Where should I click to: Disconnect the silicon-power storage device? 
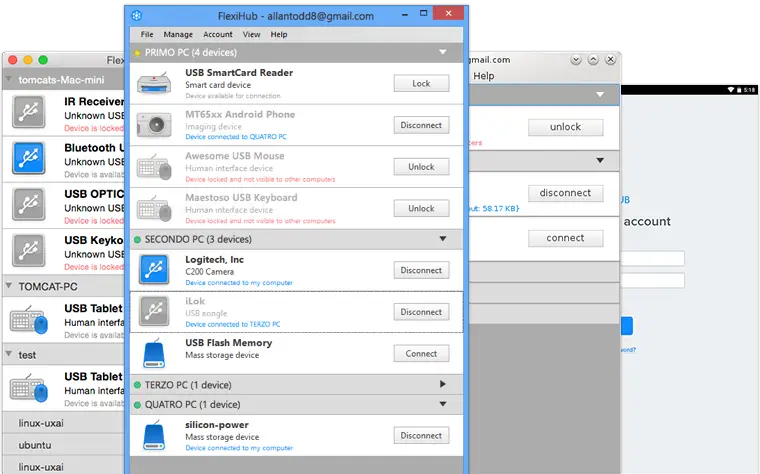click(421, 436)
